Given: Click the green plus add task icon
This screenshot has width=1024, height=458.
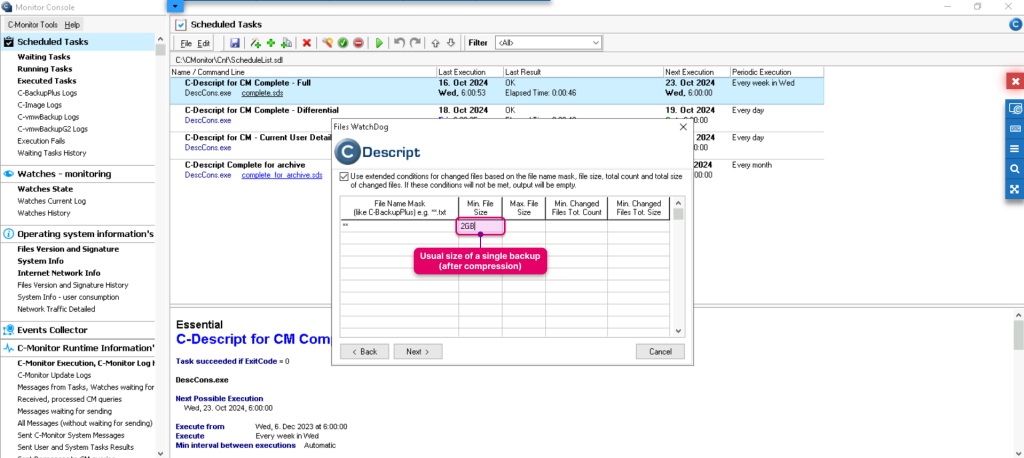Looking at the screenshot, I should point(271,43).
